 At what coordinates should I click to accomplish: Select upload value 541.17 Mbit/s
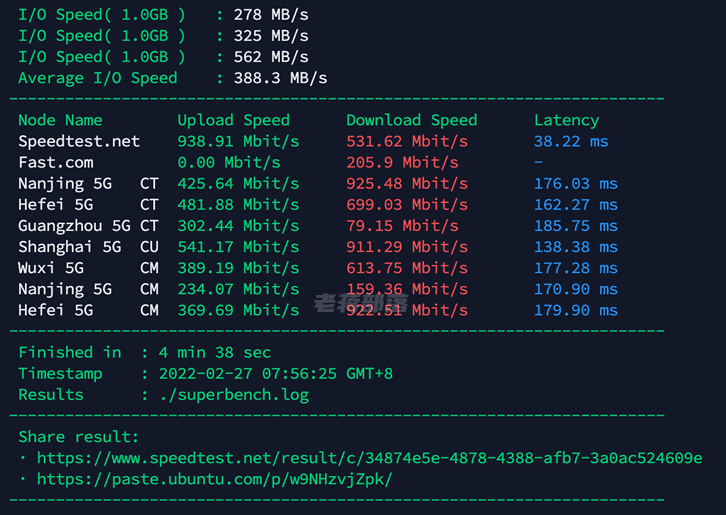pyautogui.click(x=238, y=247)
